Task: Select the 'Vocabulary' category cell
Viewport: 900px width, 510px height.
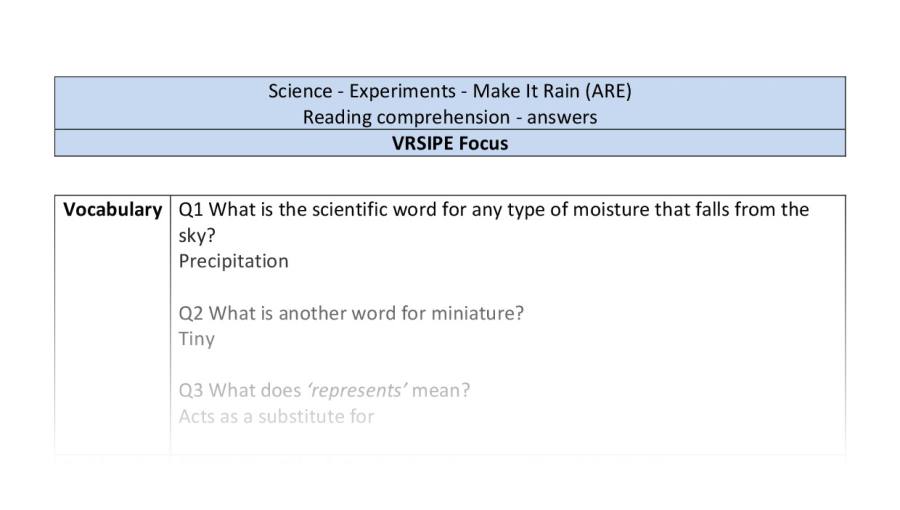Action: (x=112, y=210)
